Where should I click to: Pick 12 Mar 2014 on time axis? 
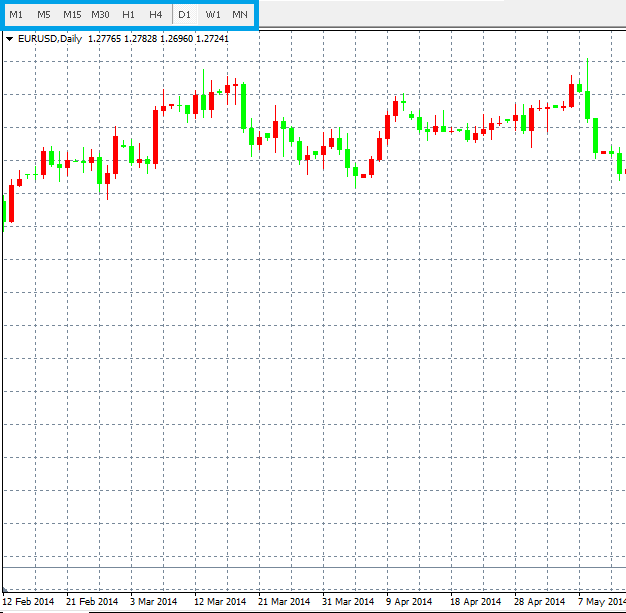(220, 602)
